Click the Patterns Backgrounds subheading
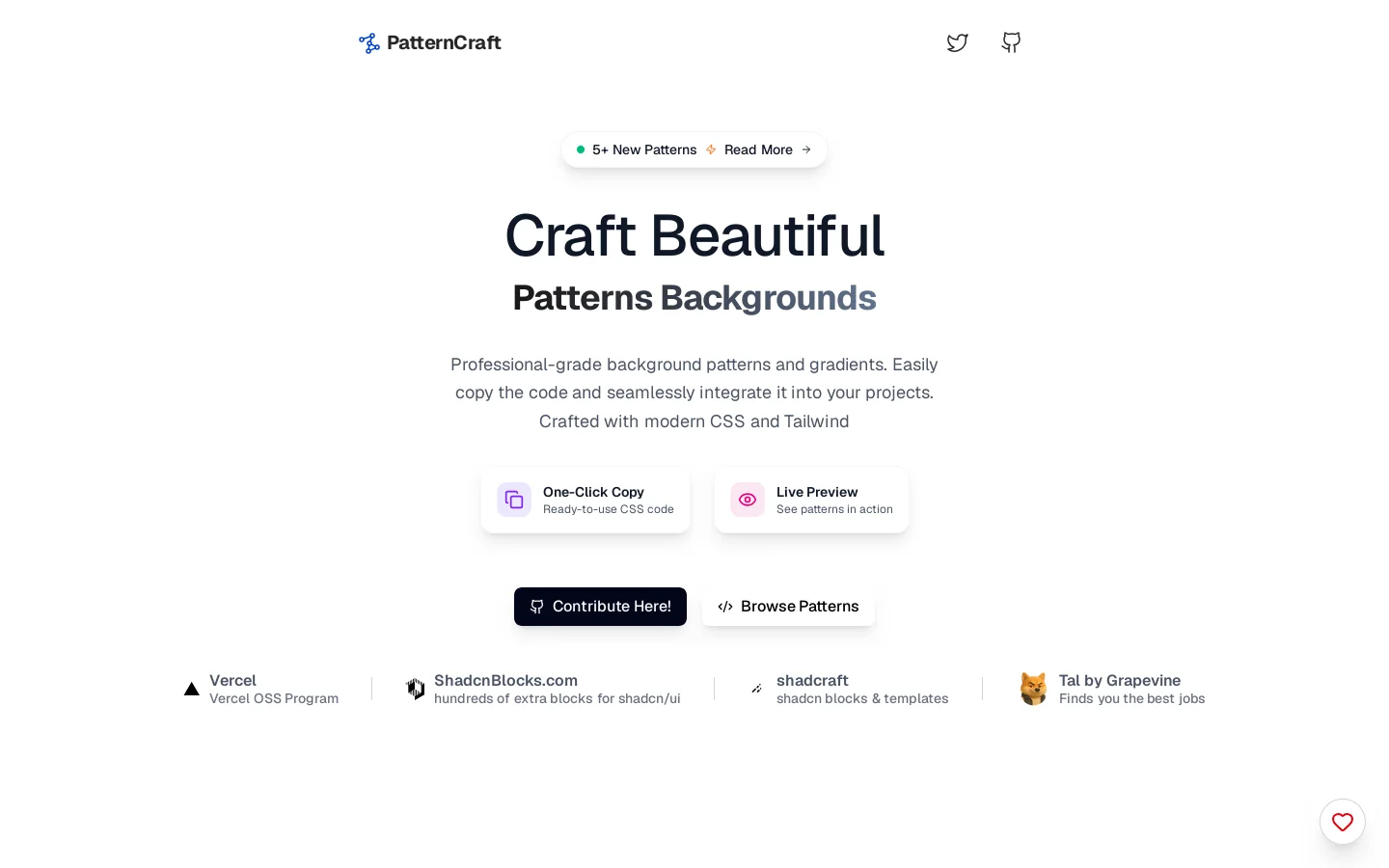The width and height of the screenshot is (1389, 868). point(694,298)
